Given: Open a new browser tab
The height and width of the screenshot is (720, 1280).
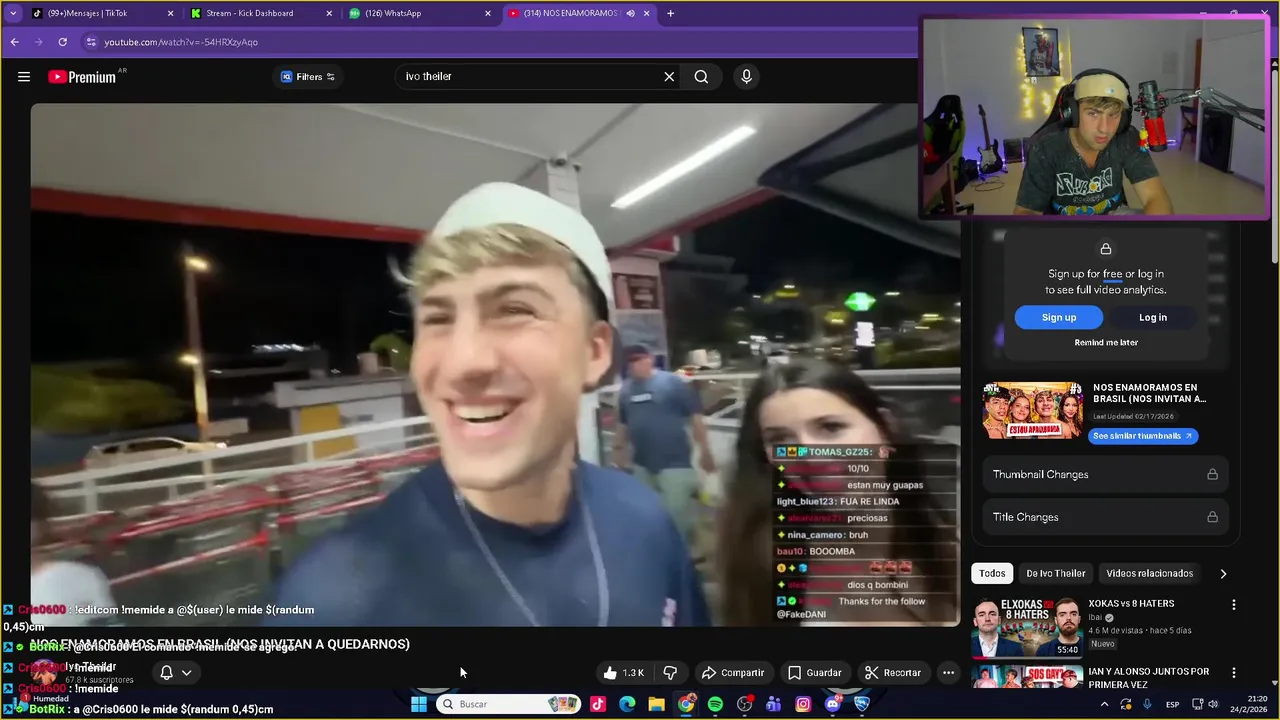Looking at the screenshot, I should (670, 13).
